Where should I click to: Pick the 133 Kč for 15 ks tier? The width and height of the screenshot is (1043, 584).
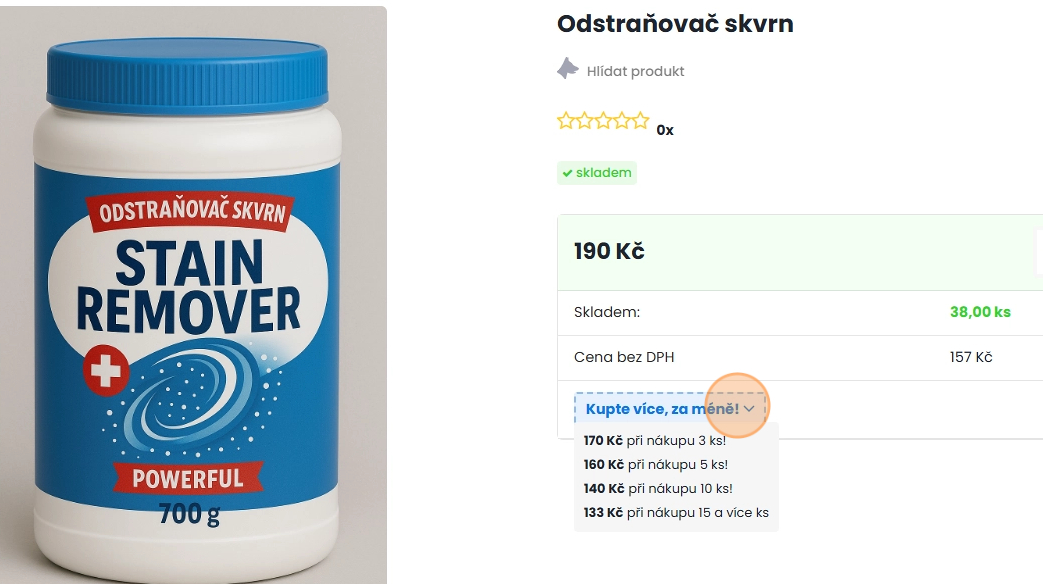pos(676,512)
